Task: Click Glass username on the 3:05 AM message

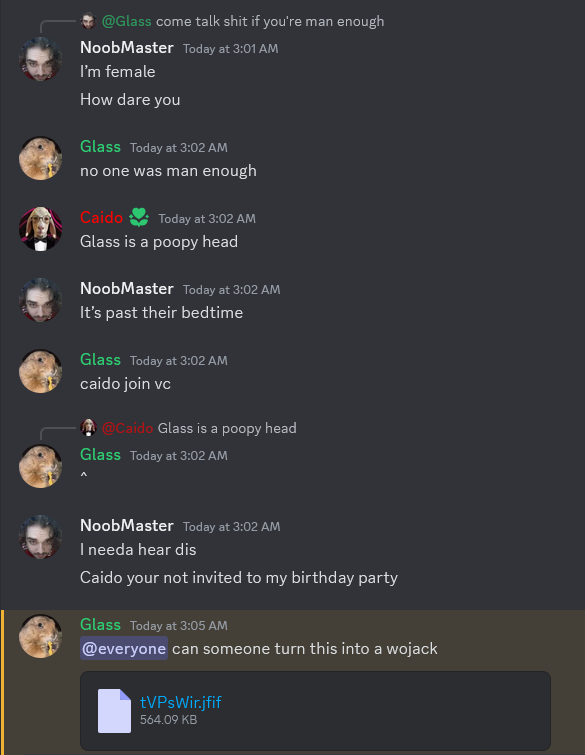Action: point(100,625)
